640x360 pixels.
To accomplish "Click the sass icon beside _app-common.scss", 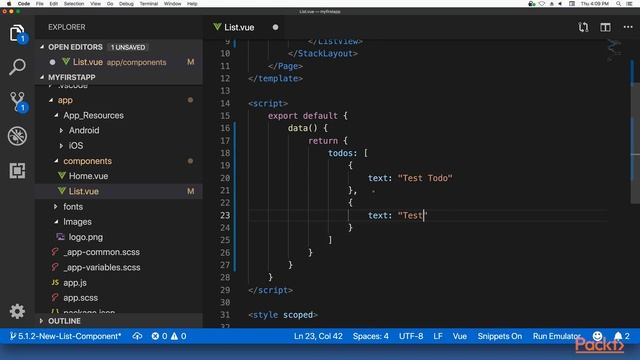I will [x=55, y=252].
